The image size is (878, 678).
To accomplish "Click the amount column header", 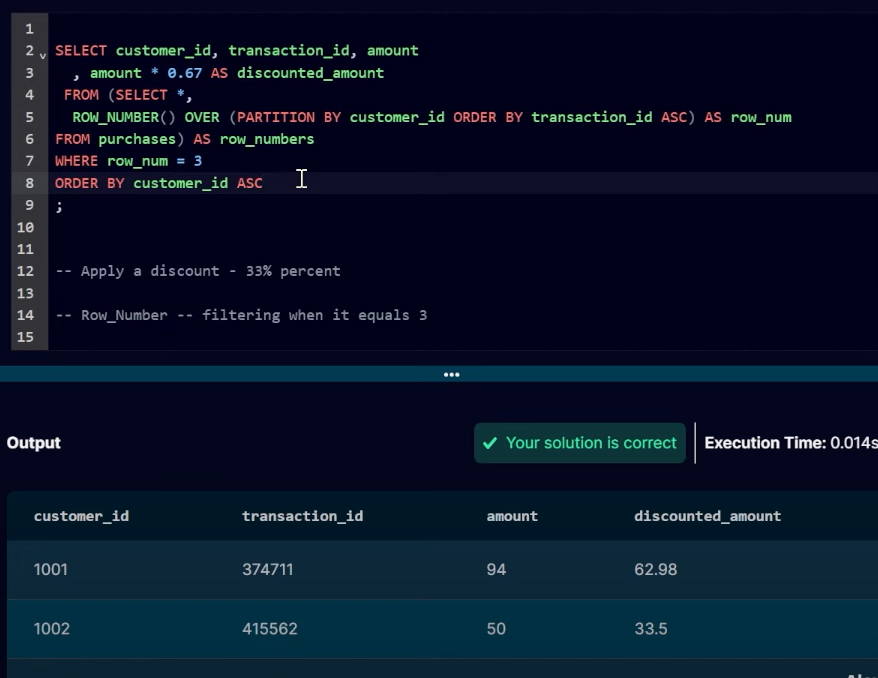I will coord(512,516).
